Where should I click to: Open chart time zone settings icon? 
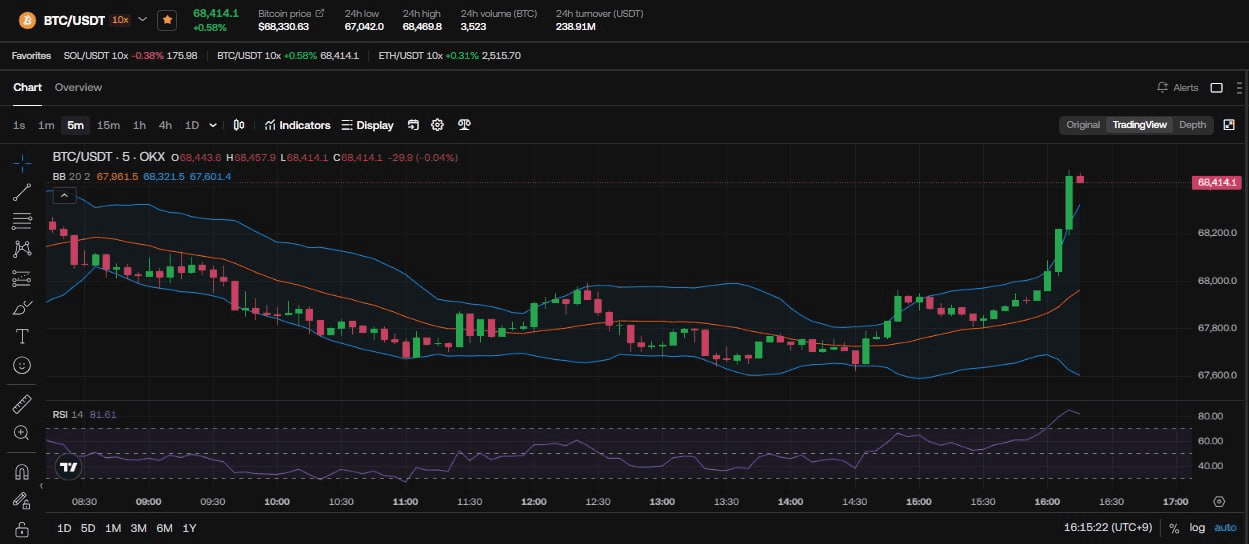click(x=1218, y=502)
